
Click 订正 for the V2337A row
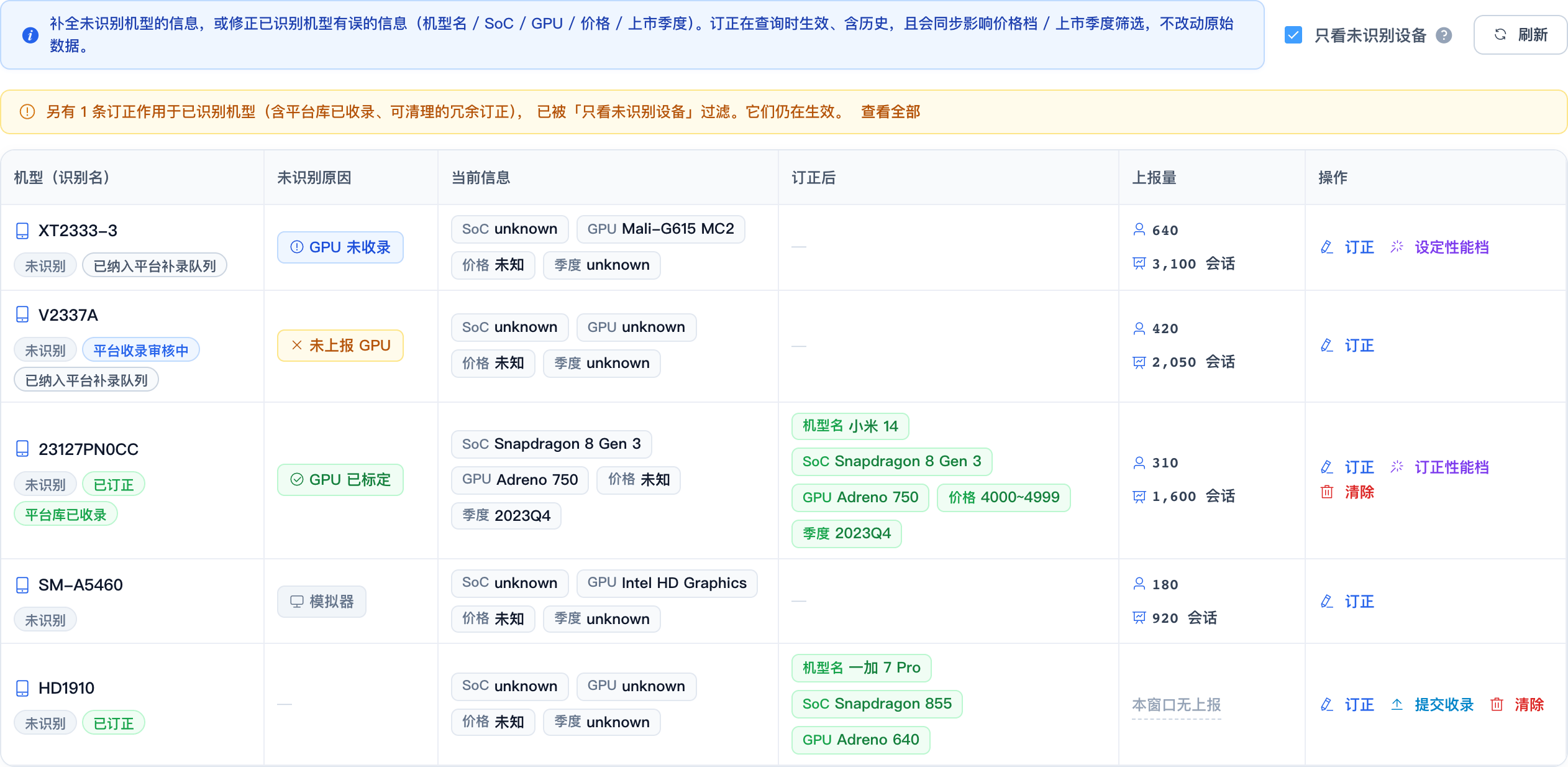[1347, 346]
